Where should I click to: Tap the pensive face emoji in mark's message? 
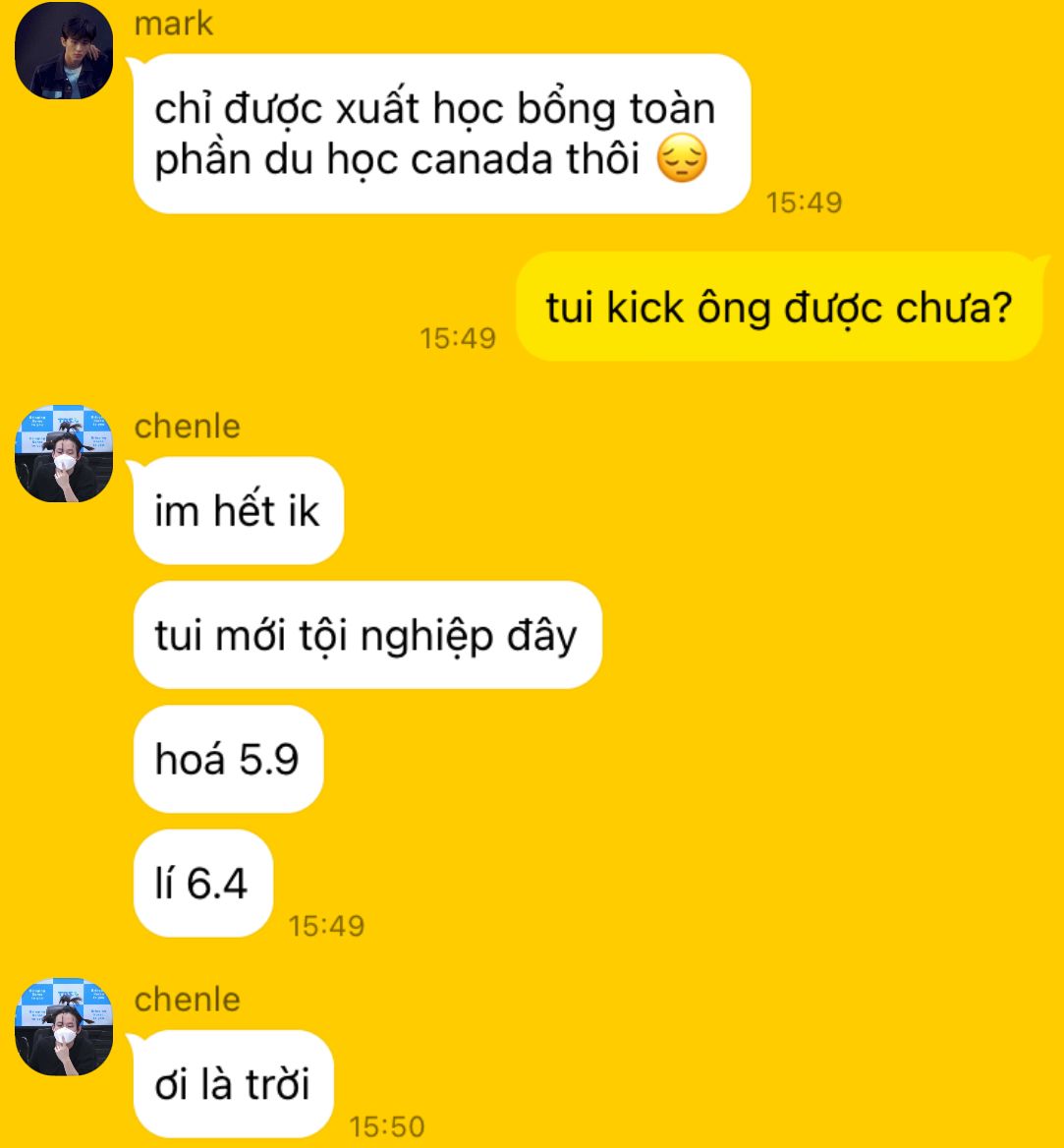[682, 157]
